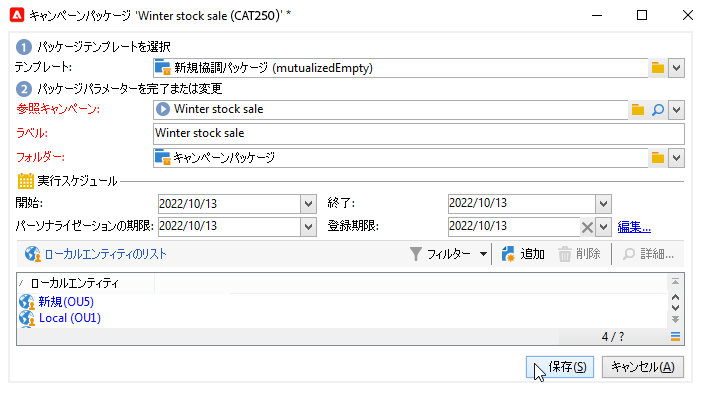Click folder icon in 参照キャンペーン field
The image size is (722, 405).
[637, 109]
